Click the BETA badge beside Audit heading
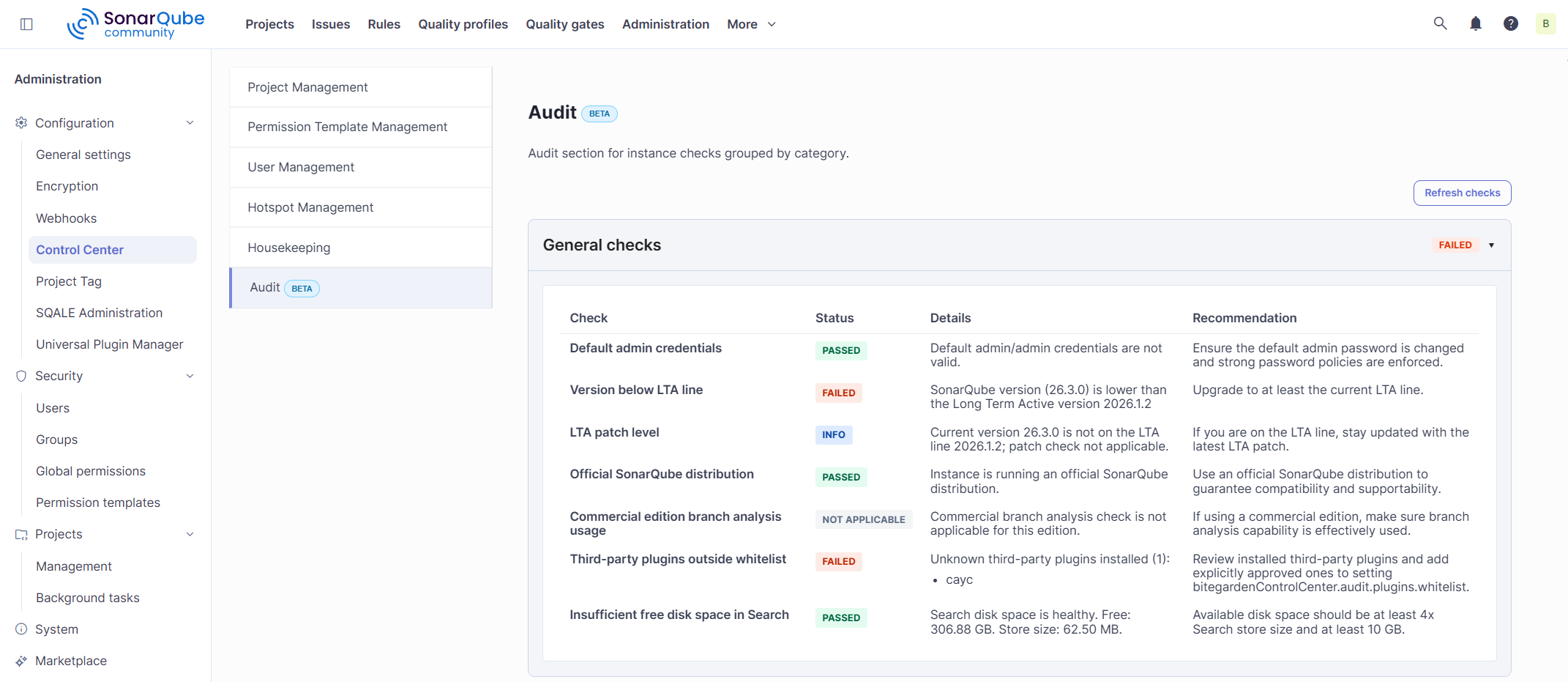The image size is (1568, 682). tap(599, 114)
